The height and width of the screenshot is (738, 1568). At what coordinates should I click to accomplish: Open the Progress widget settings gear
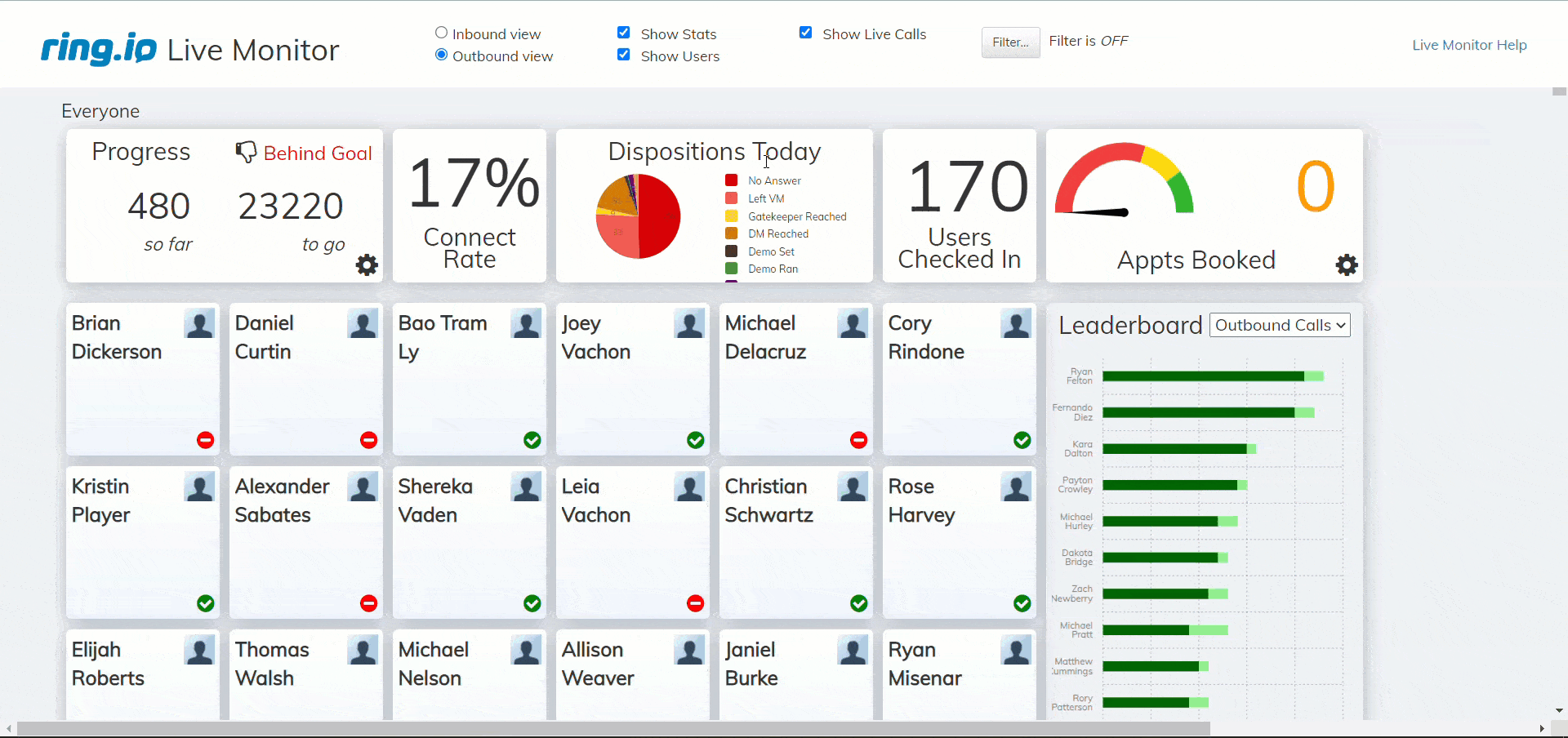(x=367, y=265)
